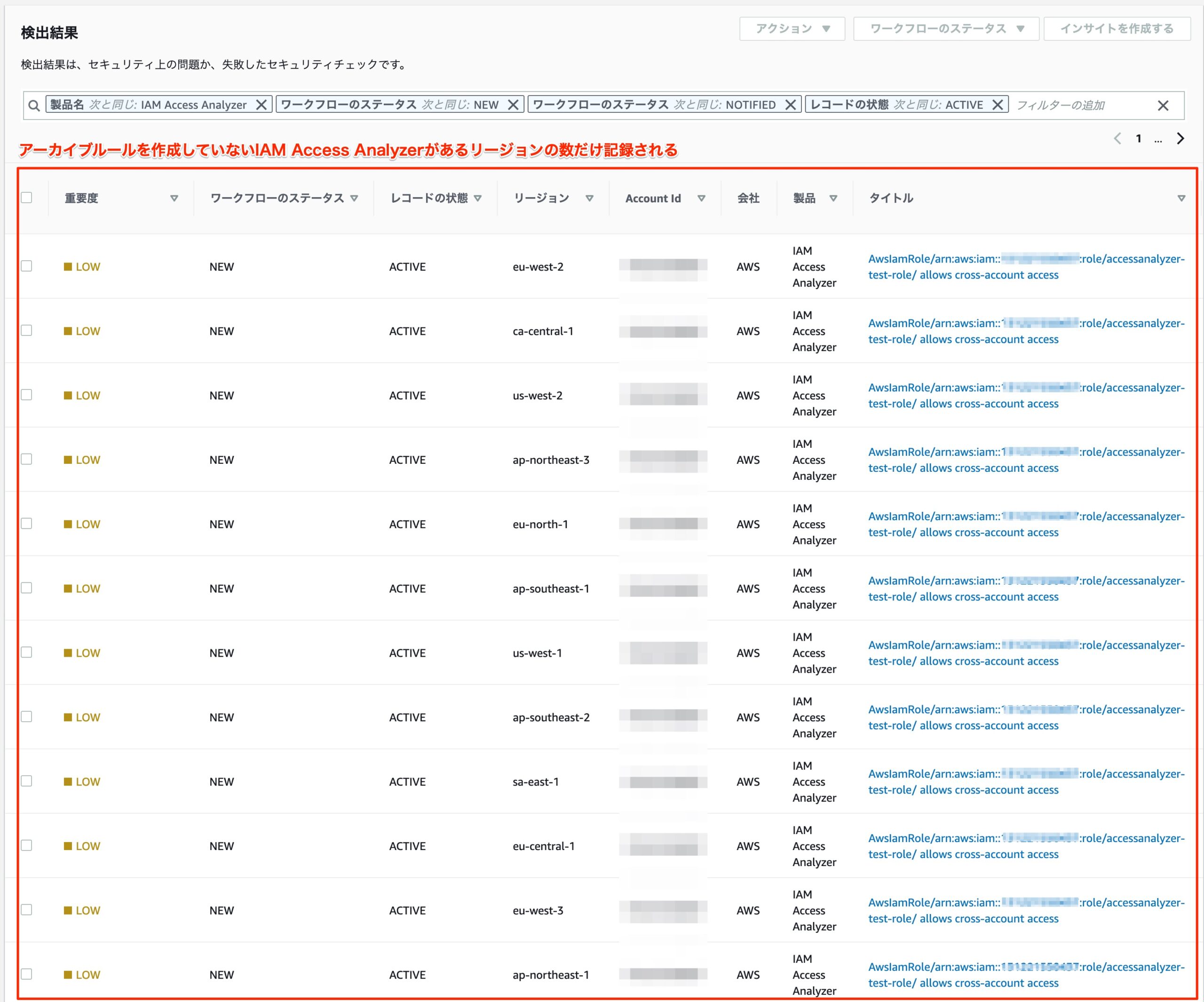This screenshot has height=1002, width=1204.
Task: Open the ca-central-1 finding title link
Action: pos(1026,331)
